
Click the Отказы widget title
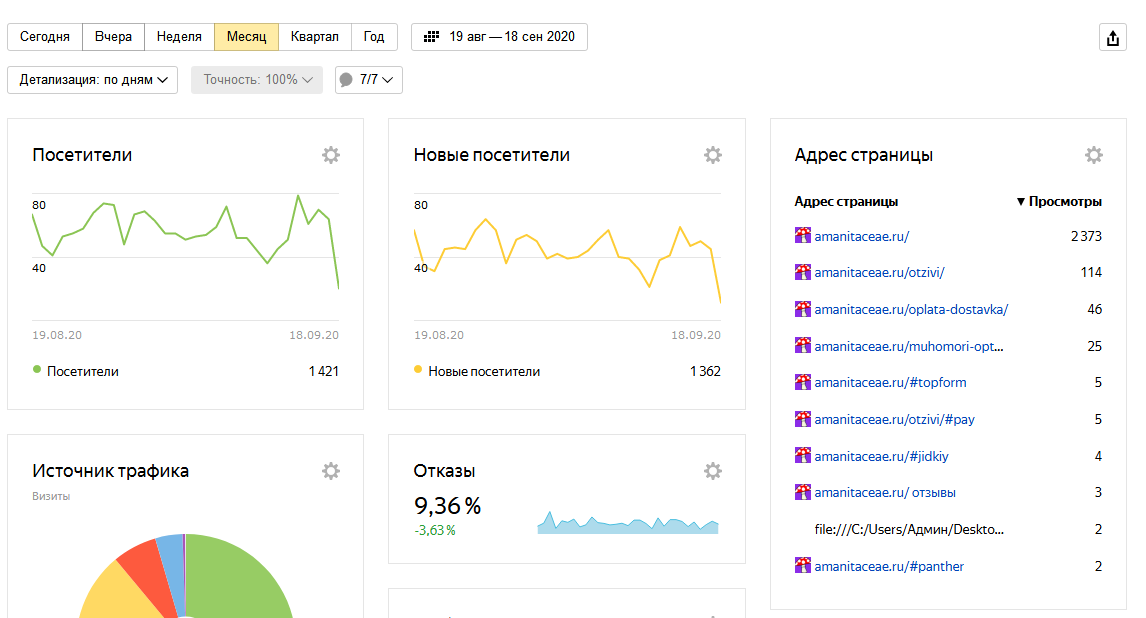pyautogui.click(x=444, y=471)
